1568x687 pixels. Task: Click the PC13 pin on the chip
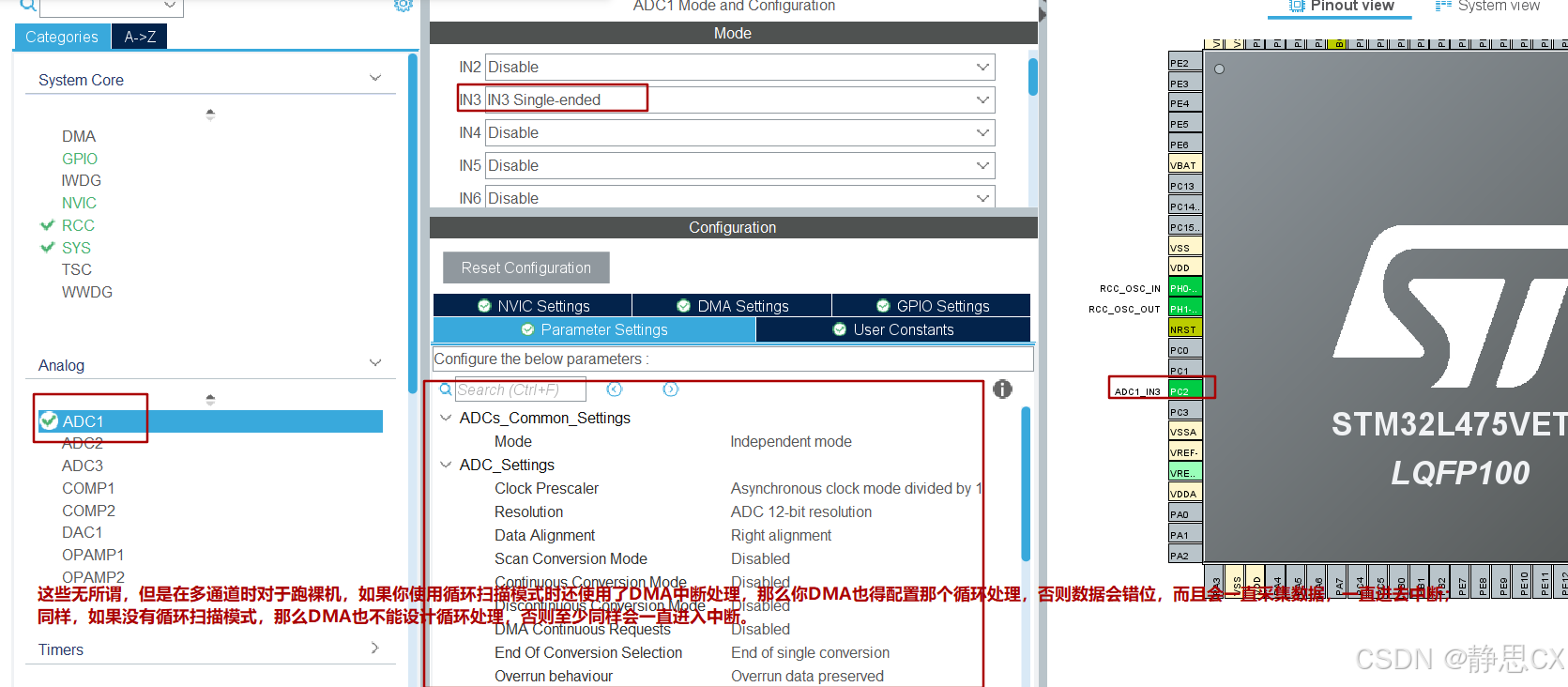(x=1185, y=186)
